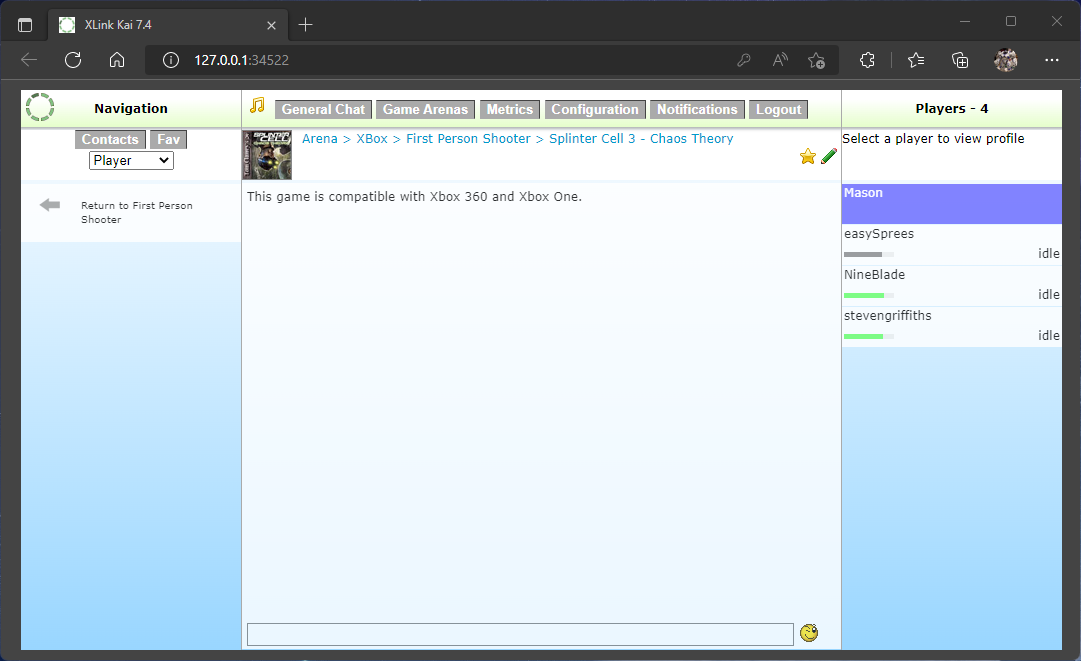Follow the First Person Shooter breadcrumb link
The image size is (1081, 661).
(468, 139)
